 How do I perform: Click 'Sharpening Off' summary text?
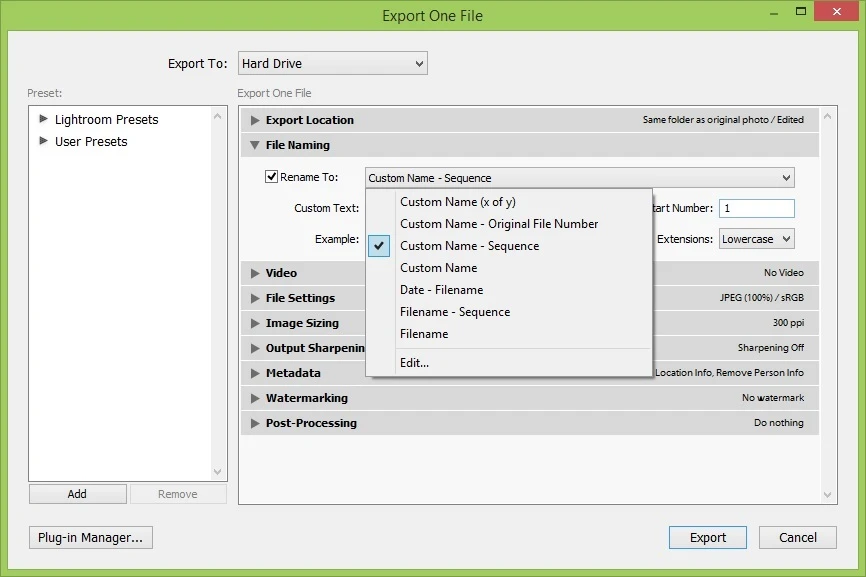(x=771, y=348)
